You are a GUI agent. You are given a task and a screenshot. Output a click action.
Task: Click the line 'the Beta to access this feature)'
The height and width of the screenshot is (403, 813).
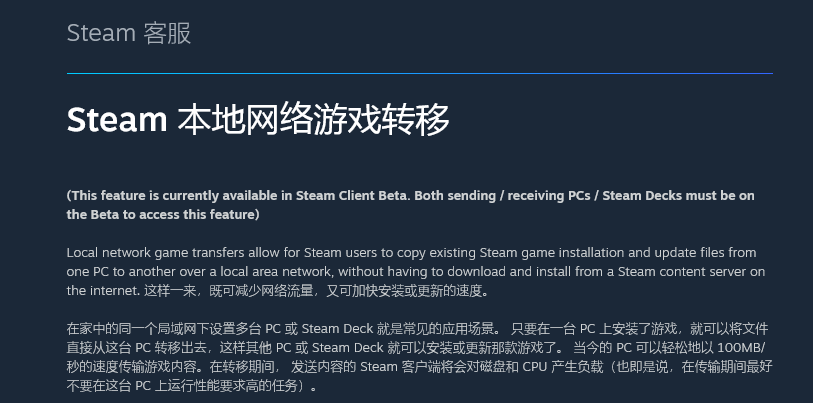[x=163, y=214]
